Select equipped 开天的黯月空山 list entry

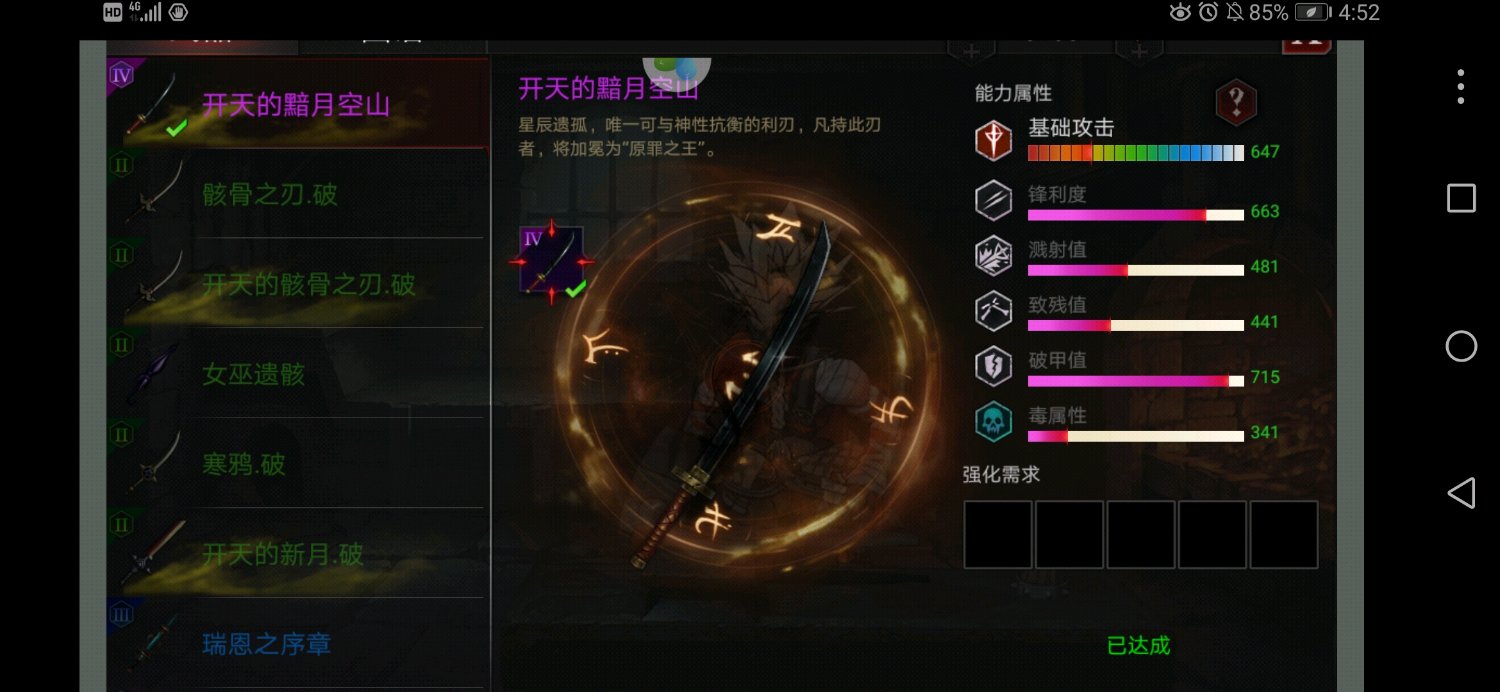[x=298, y=103]
